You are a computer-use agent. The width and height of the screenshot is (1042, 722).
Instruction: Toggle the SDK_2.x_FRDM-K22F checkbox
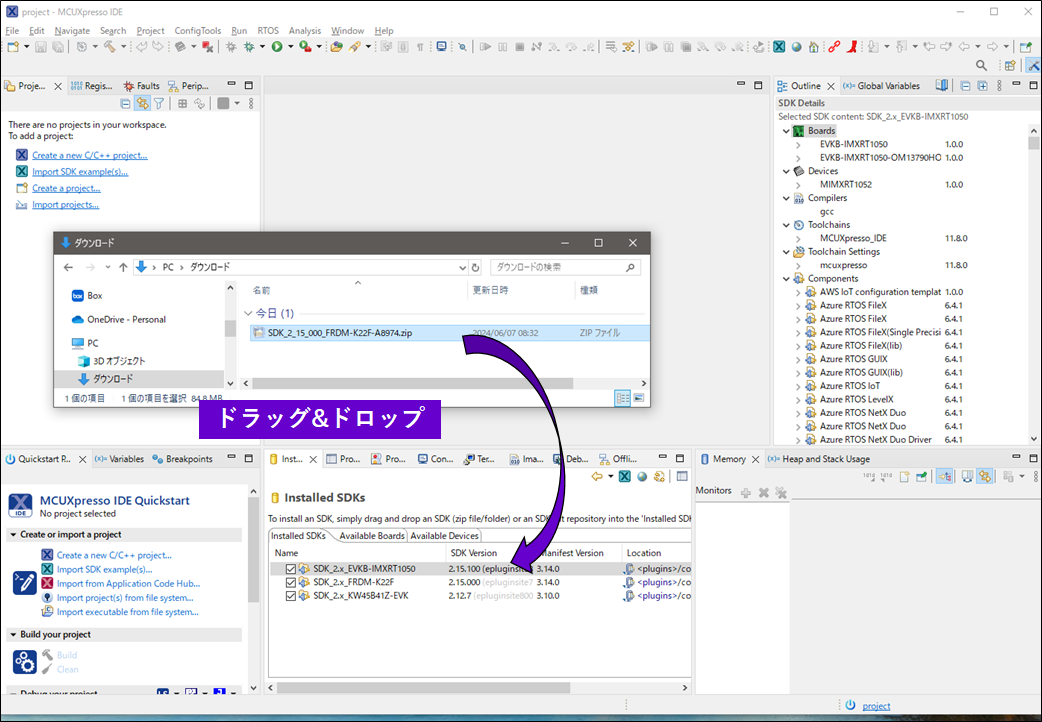pyautogui.click(x=291, y=582)
